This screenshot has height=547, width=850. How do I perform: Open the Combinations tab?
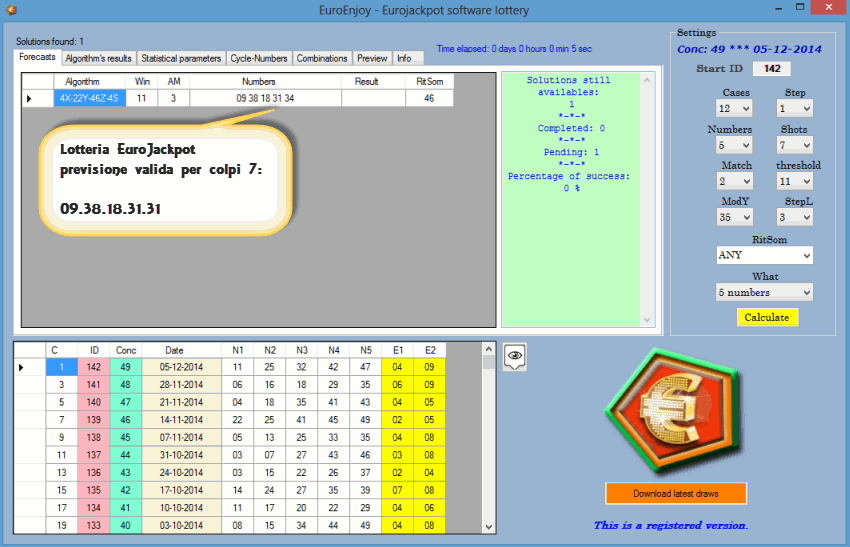pyautogui.click(x=322, y=59)
